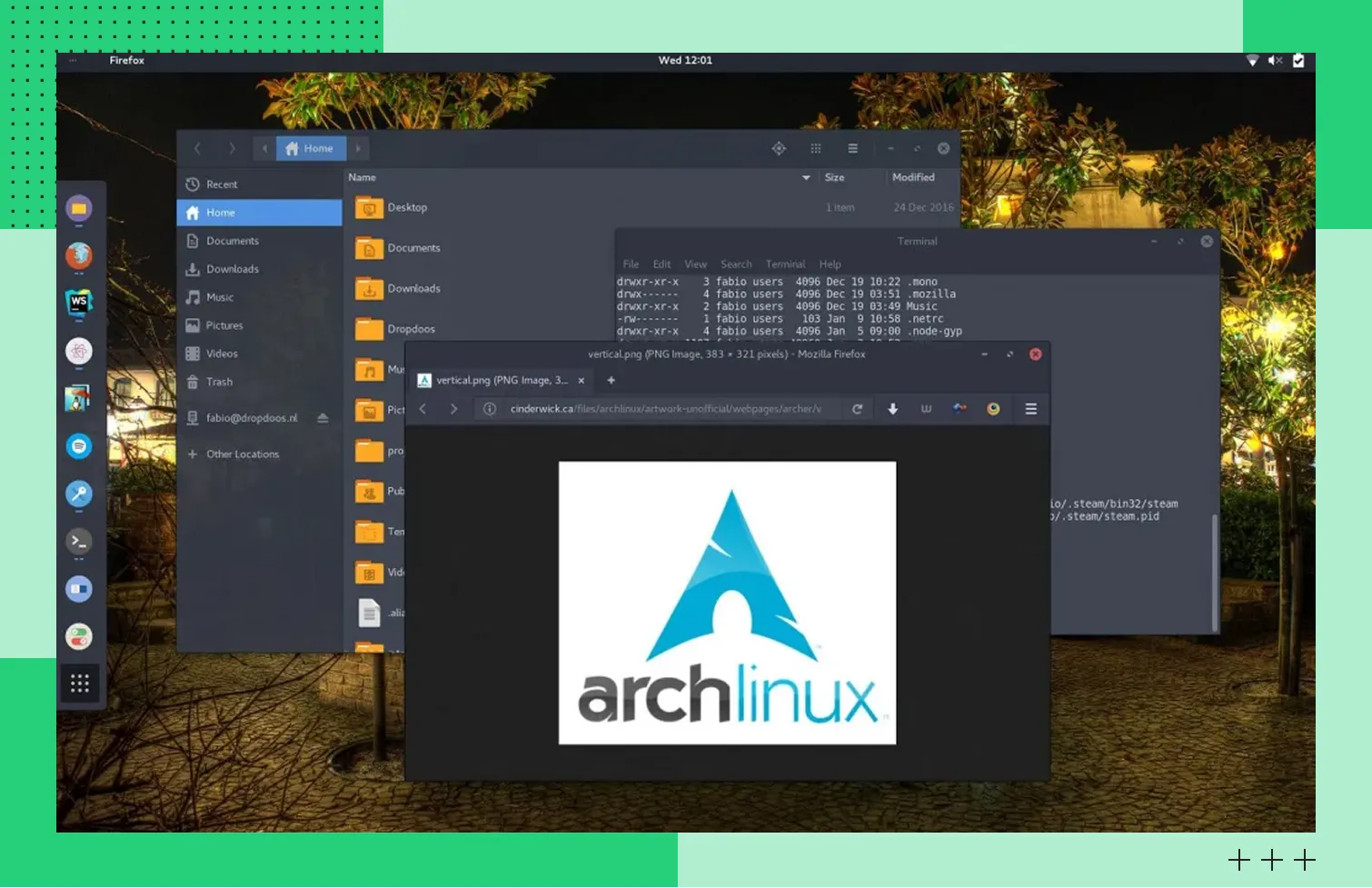Open the Firefox hamburger menu
The height and width of the screenshot is (888, 1372).
(1030, 409)
